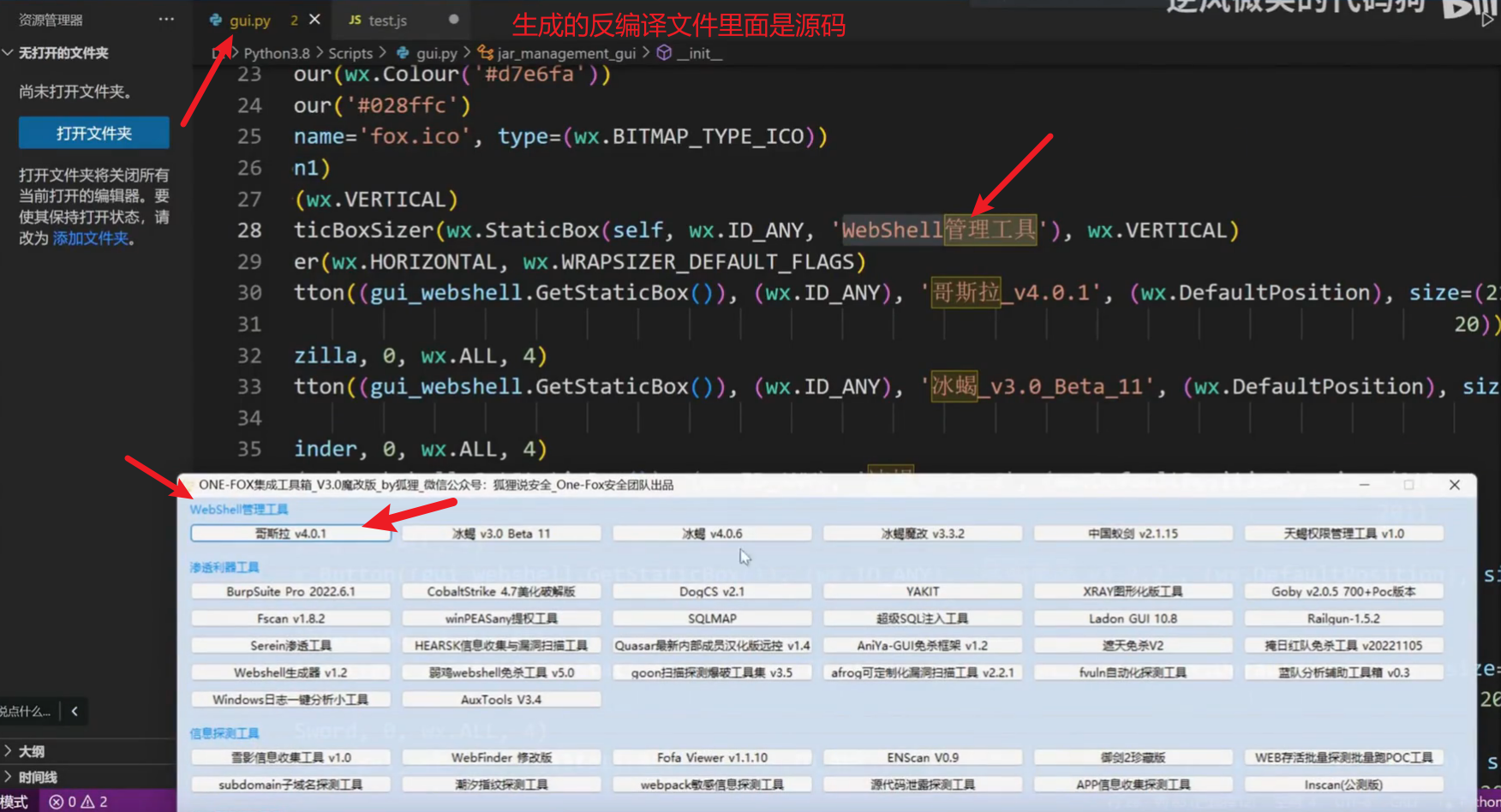Expand the 大纲 outline section
This screenshot has width=1501, height=812.
point(32,751)
